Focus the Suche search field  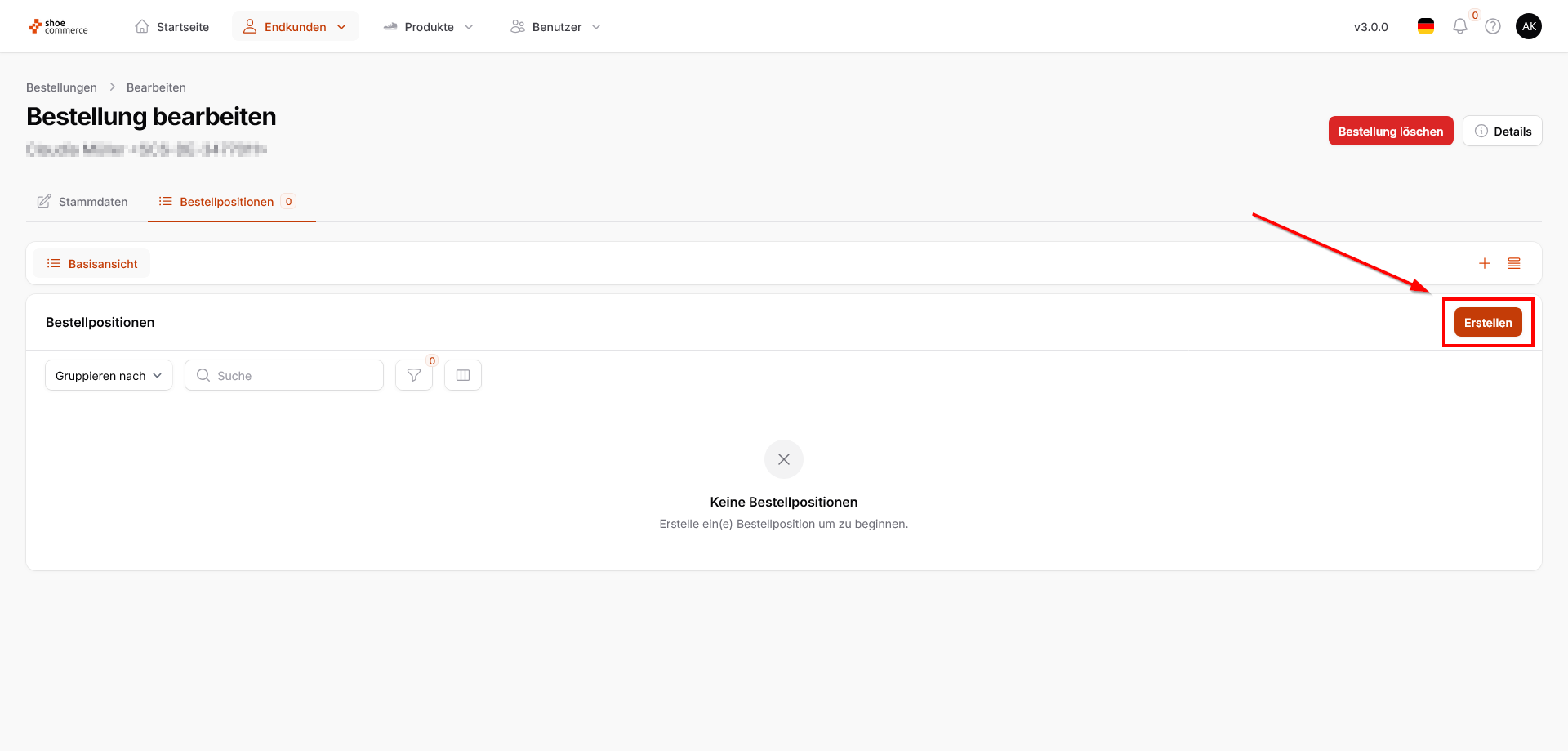(x=284, y=375)
